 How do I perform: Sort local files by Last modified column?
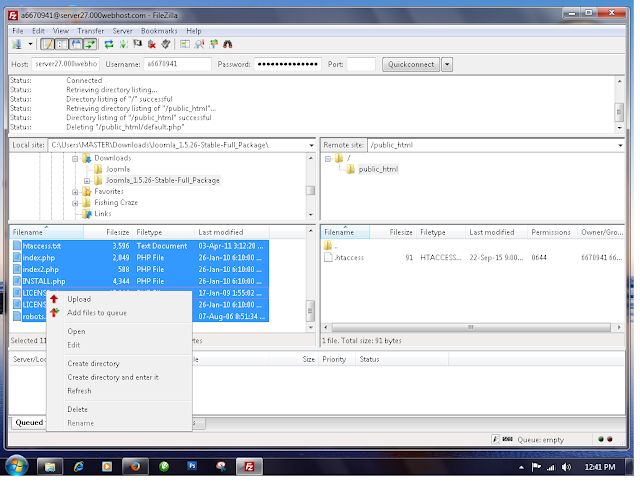click(232, 232)
